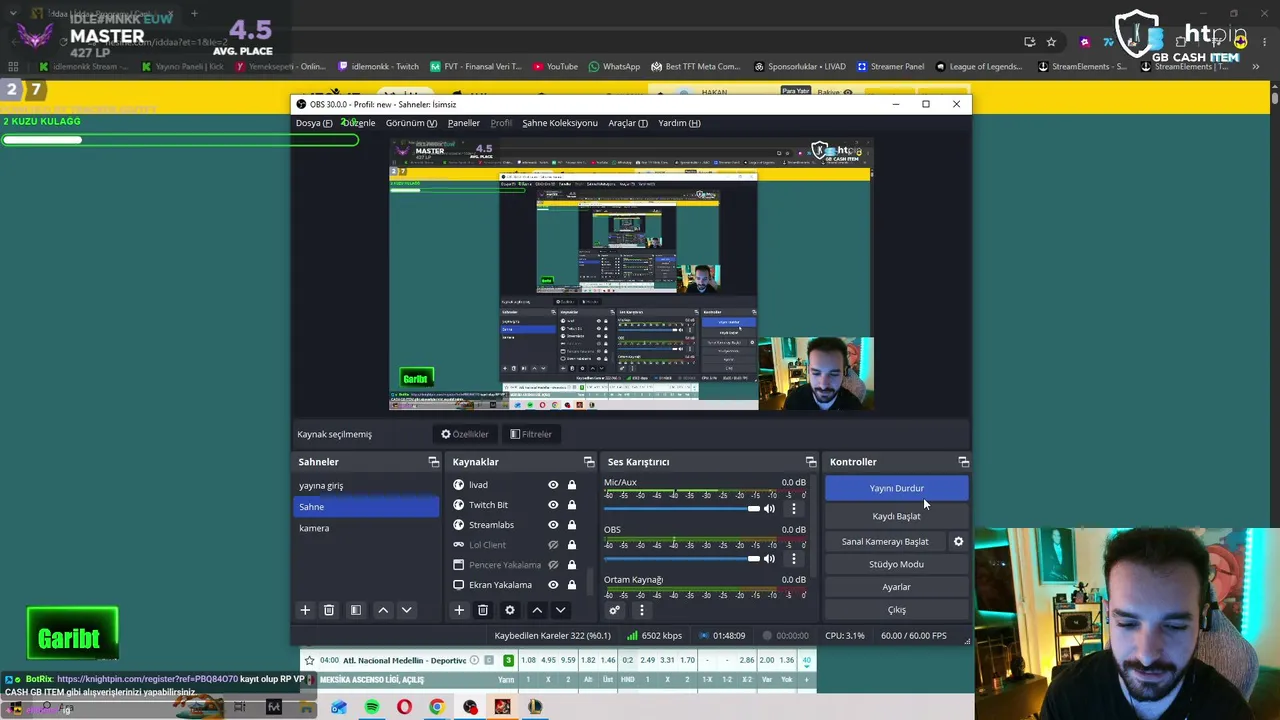This screenshot has width=1280, height=720.
Task: Hide the livad source with its eye icon
Action: pyautogui.click(x=553, y=485)
